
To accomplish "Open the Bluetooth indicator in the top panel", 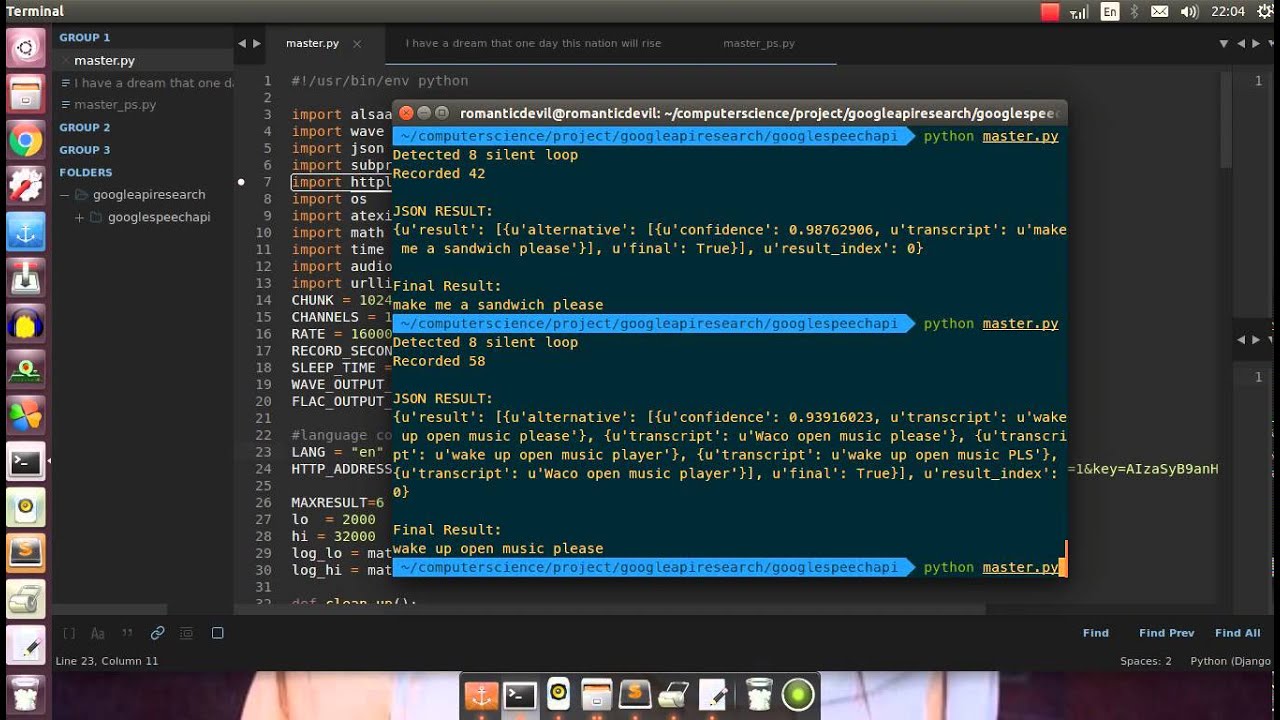I will 1135,12.
